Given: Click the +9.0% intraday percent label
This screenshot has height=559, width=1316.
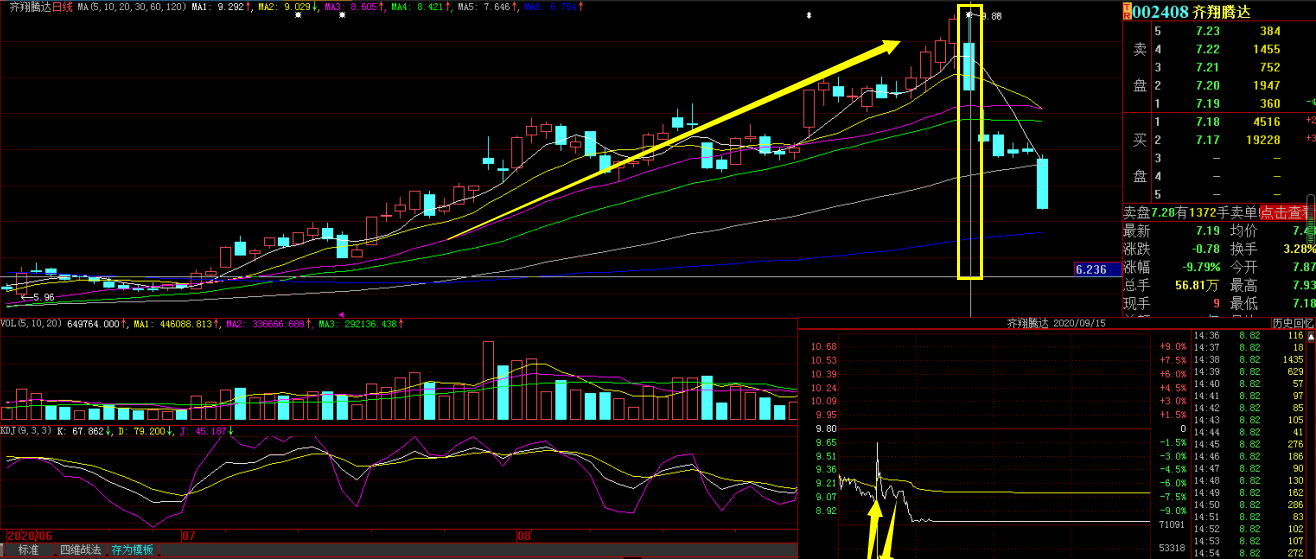Looking at the screenshot, I should pyautogui.click(x=1172, y=346).
